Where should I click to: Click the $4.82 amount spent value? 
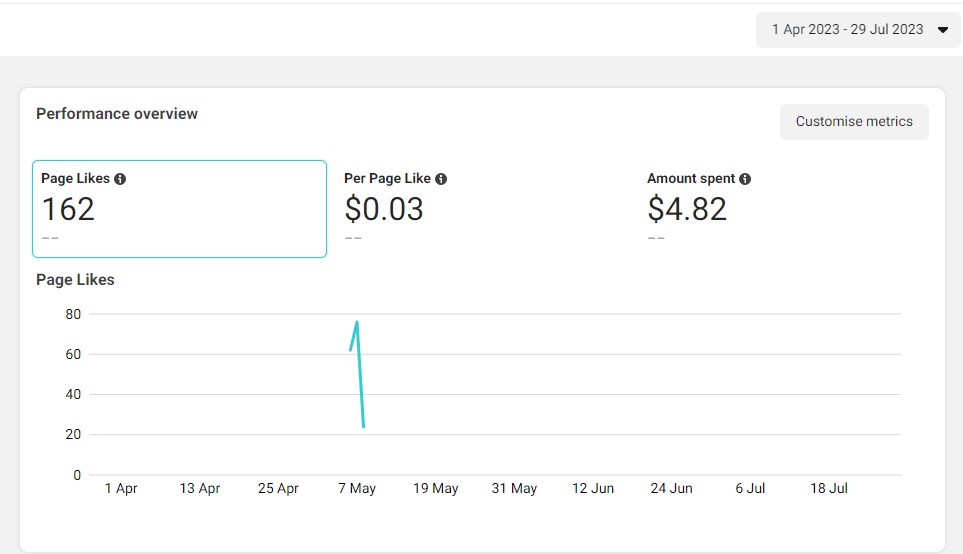[687, 209]
